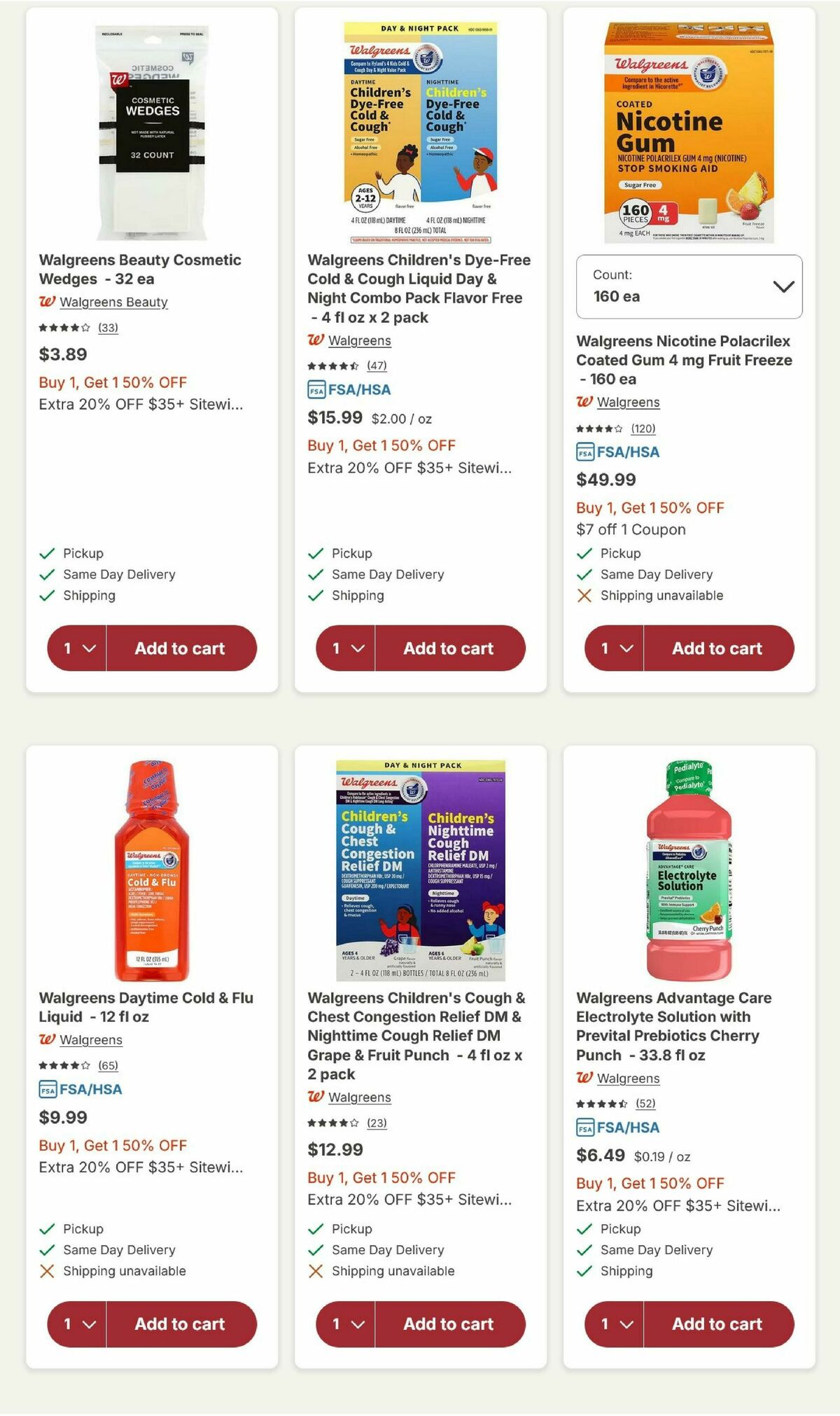
Task: Click the Shipping checkmark under Cosmetic Wedges
Action: point(46,595)
